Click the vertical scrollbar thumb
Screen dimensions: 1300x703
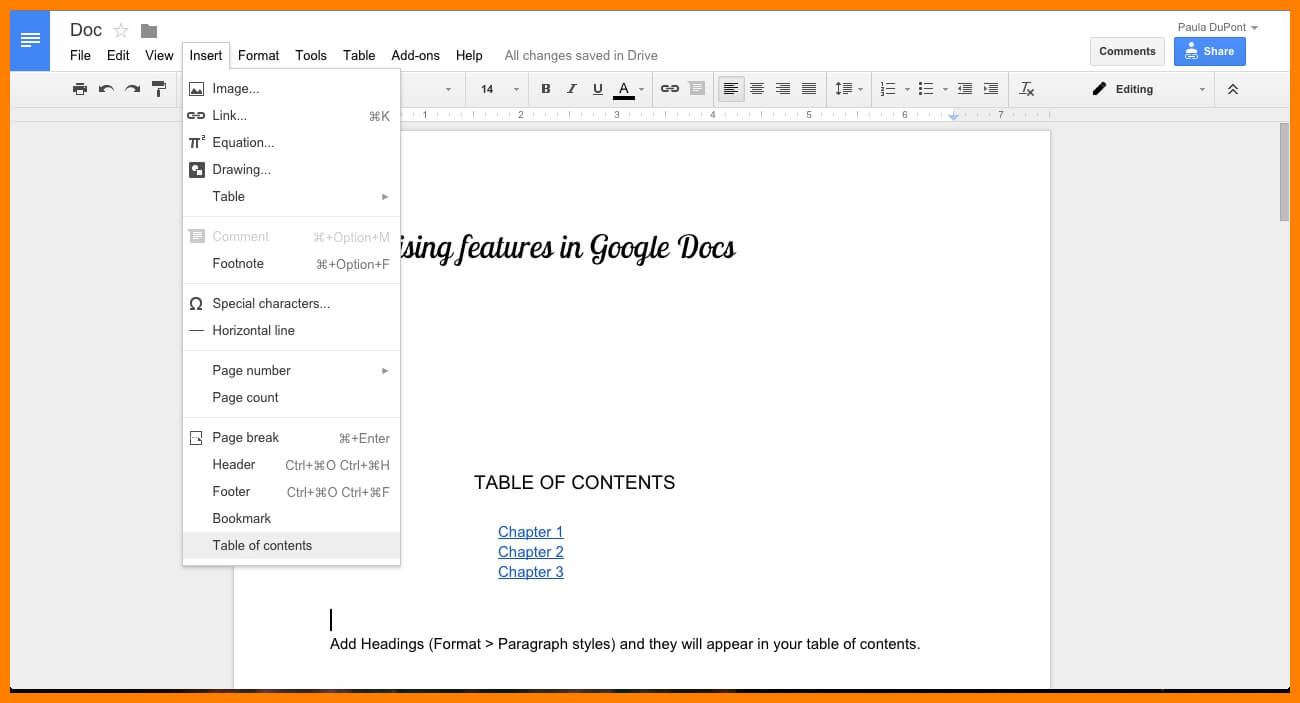(x=1285, y=171)
